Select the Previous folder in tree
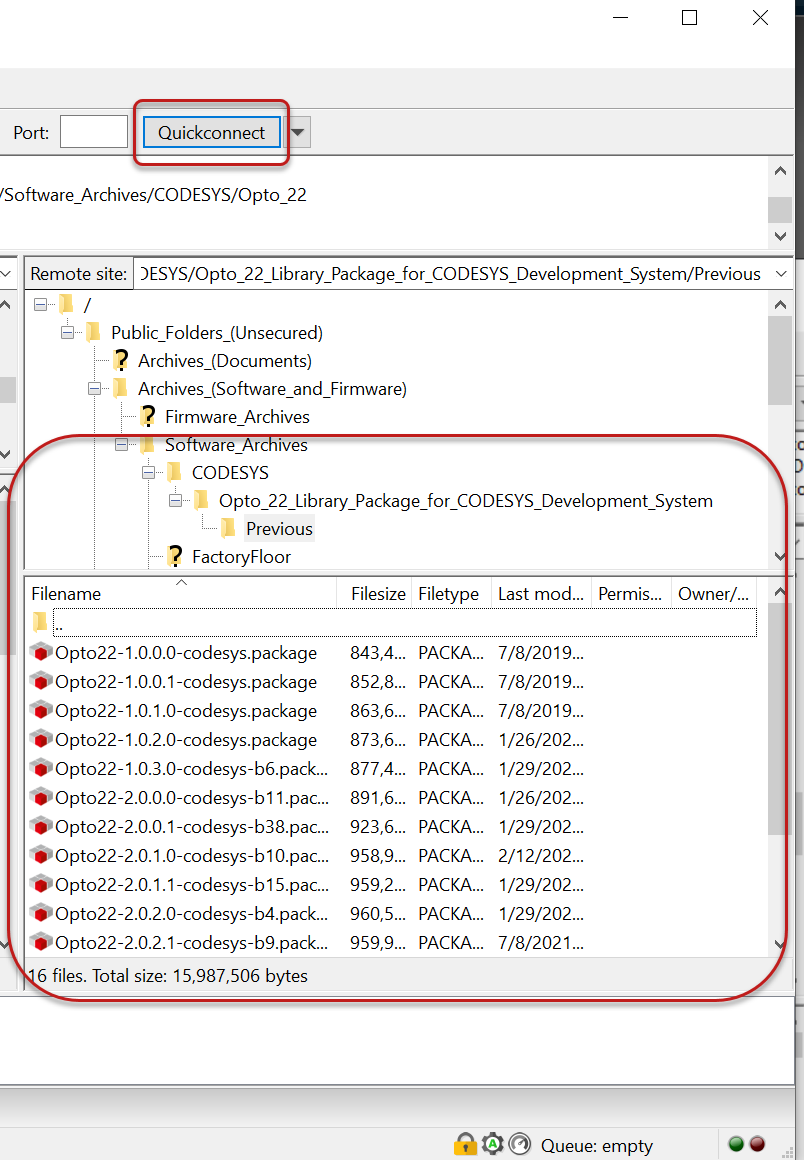 (x=279, y=529)
